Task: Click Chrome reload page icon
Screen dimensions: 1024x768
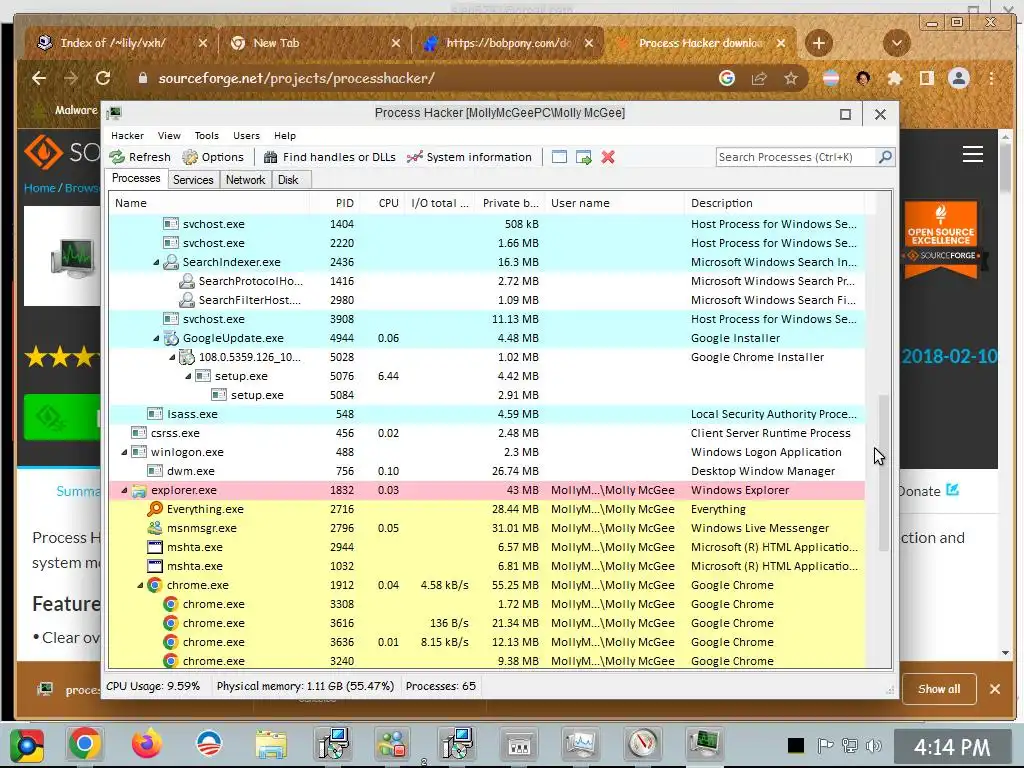Action: pos(103,78)
